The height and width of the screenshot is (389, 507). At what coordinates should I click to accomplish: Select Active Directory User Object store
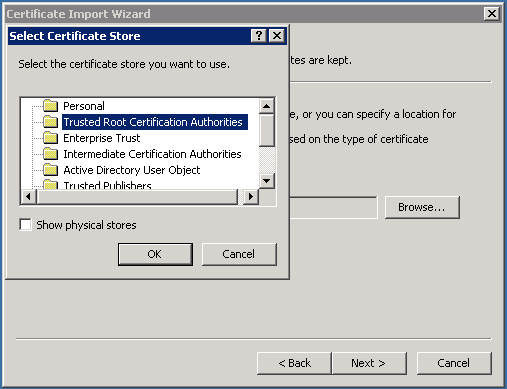(132, 170)
